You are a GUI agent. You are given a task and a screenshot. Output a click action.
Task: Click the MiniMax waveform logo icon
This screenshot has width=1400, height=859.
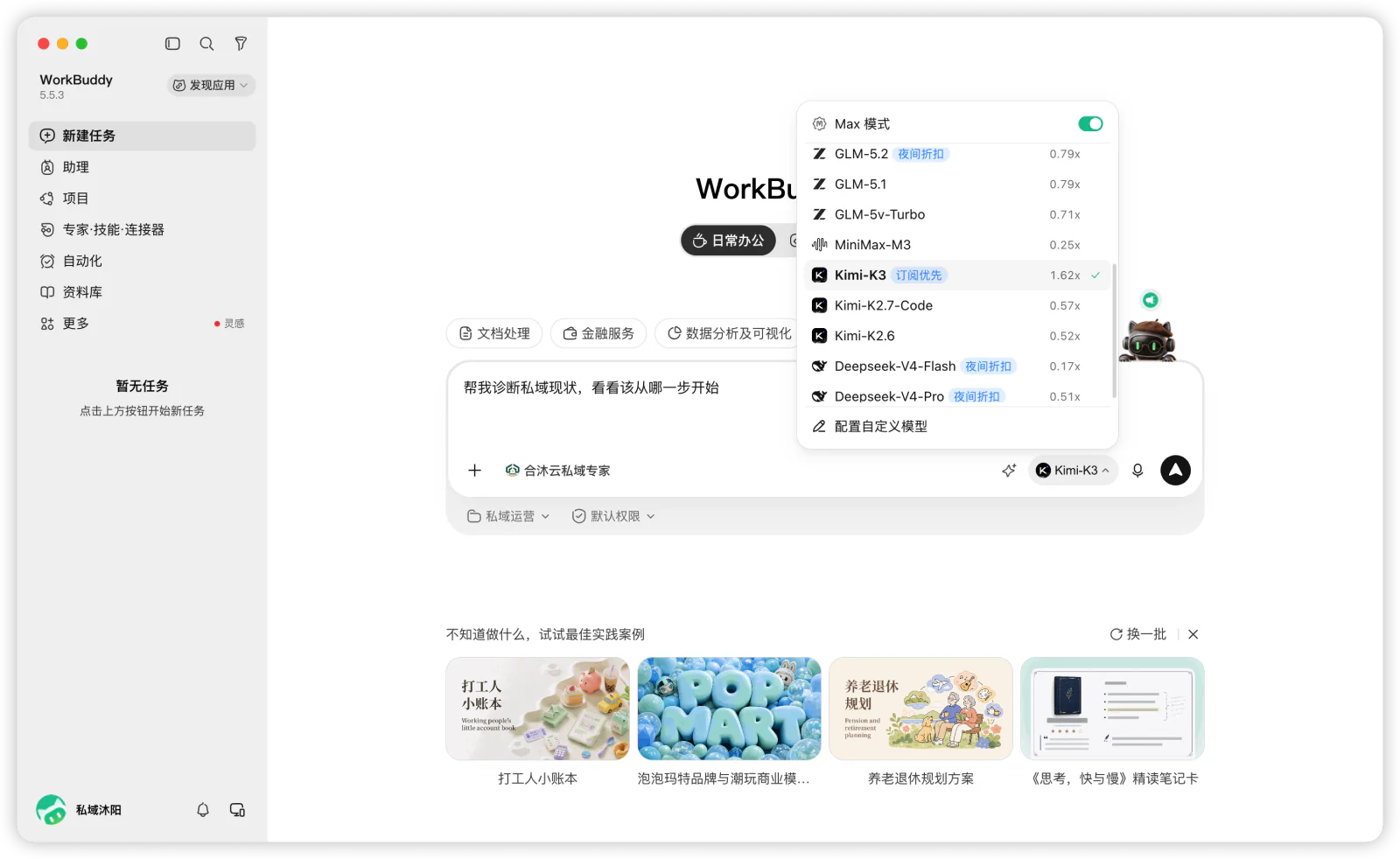(x=819, y=245)
